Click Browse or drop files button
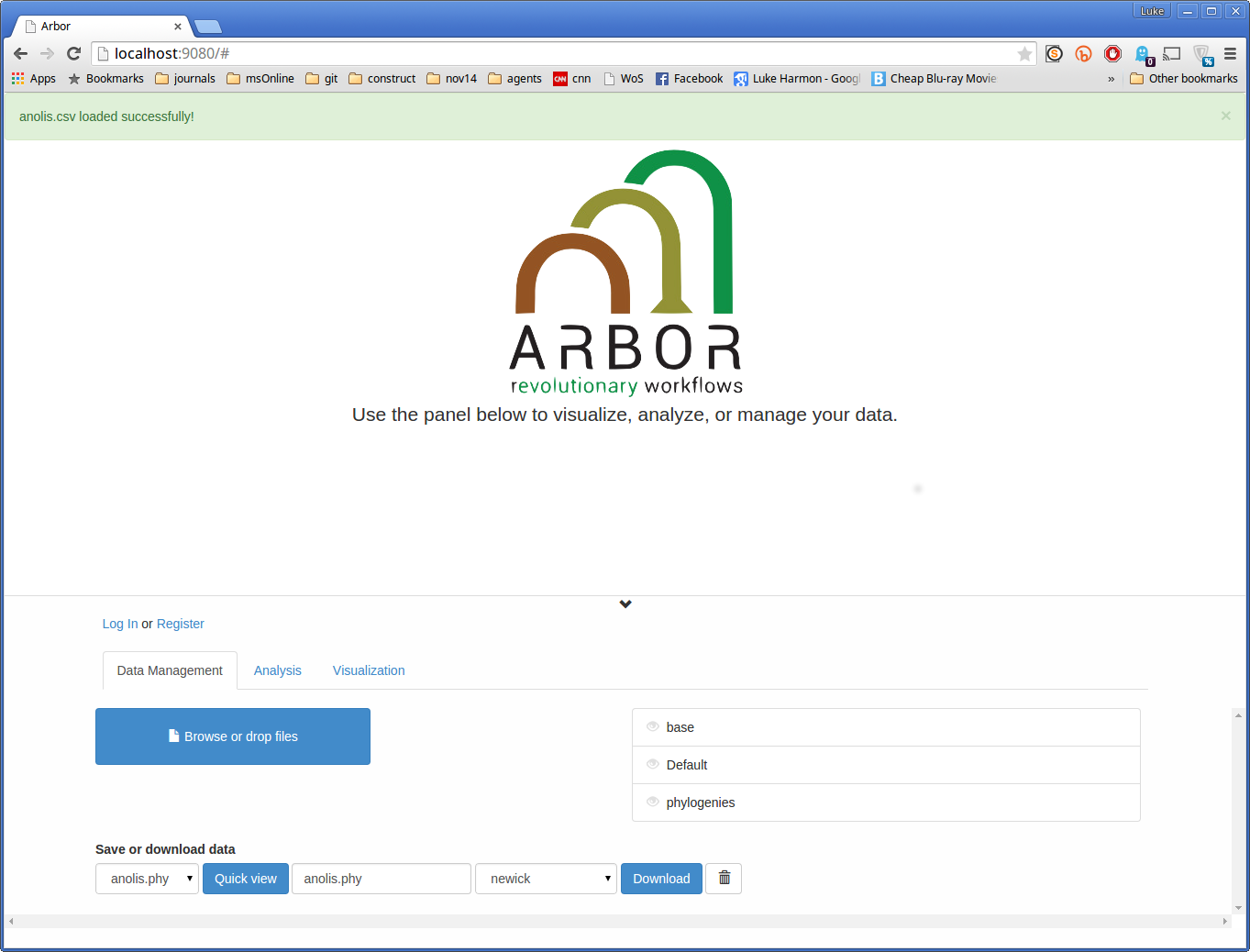Image resolution: width=1250 pixels, height=952 pixels. 233,736
